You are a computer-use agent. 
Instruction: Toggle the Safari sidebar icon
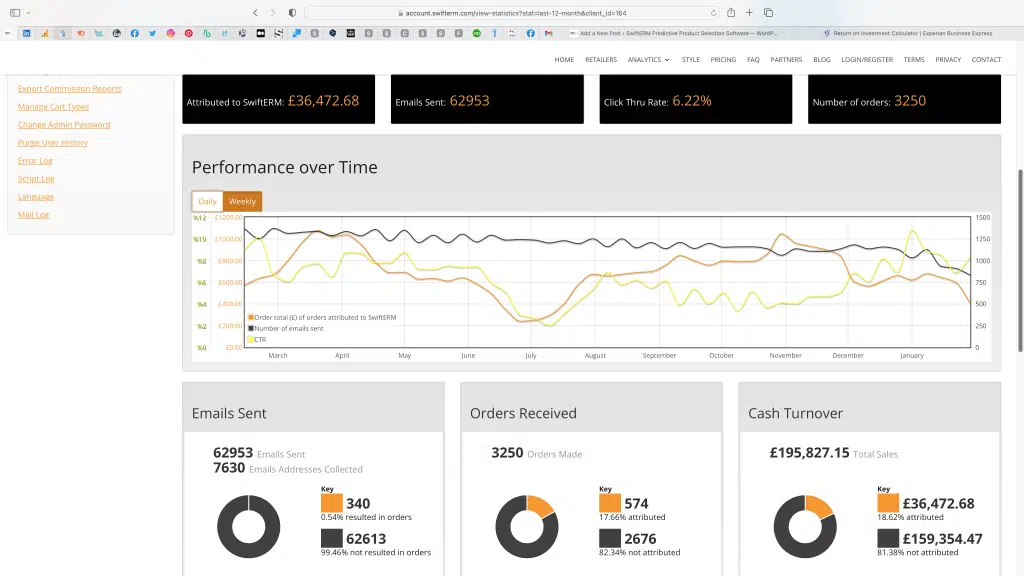coord(15,12)
